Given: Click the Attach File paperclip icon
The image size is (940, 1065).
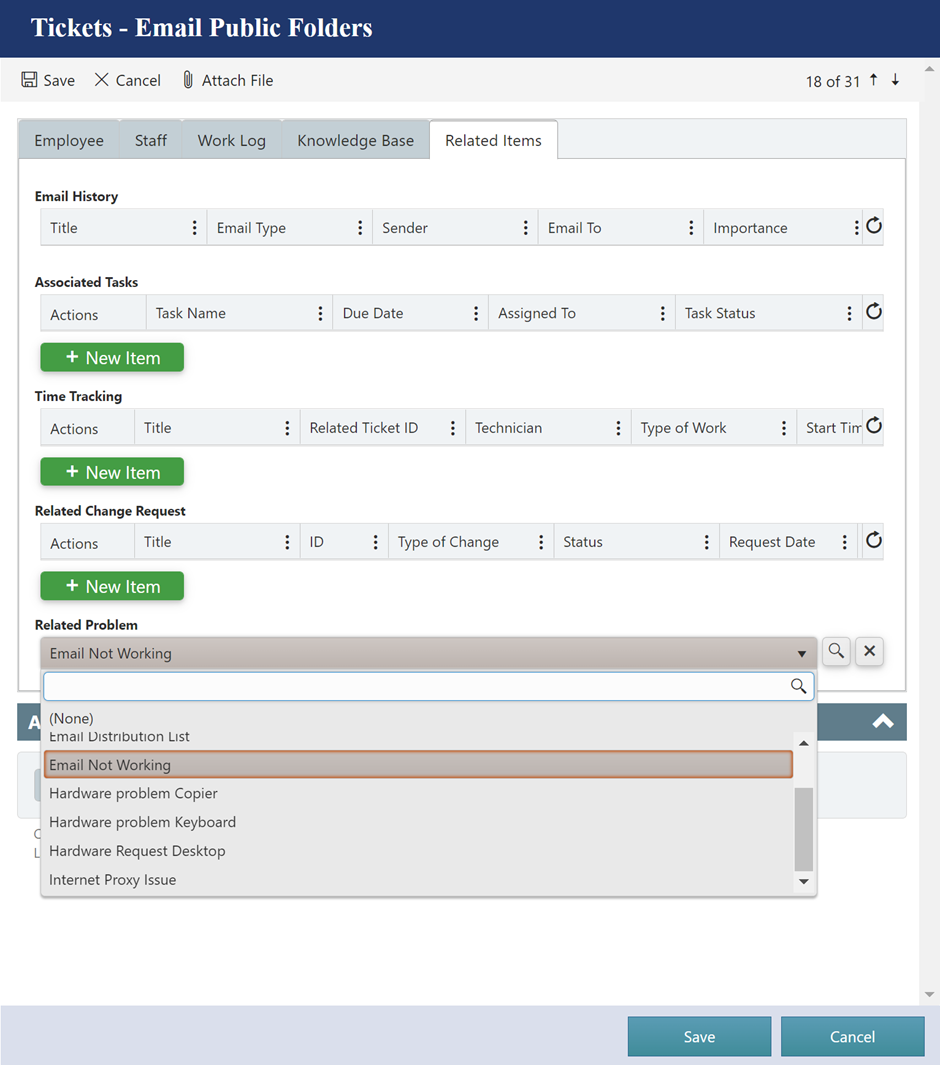Looking at the screenshot, I should click(188, 80).
